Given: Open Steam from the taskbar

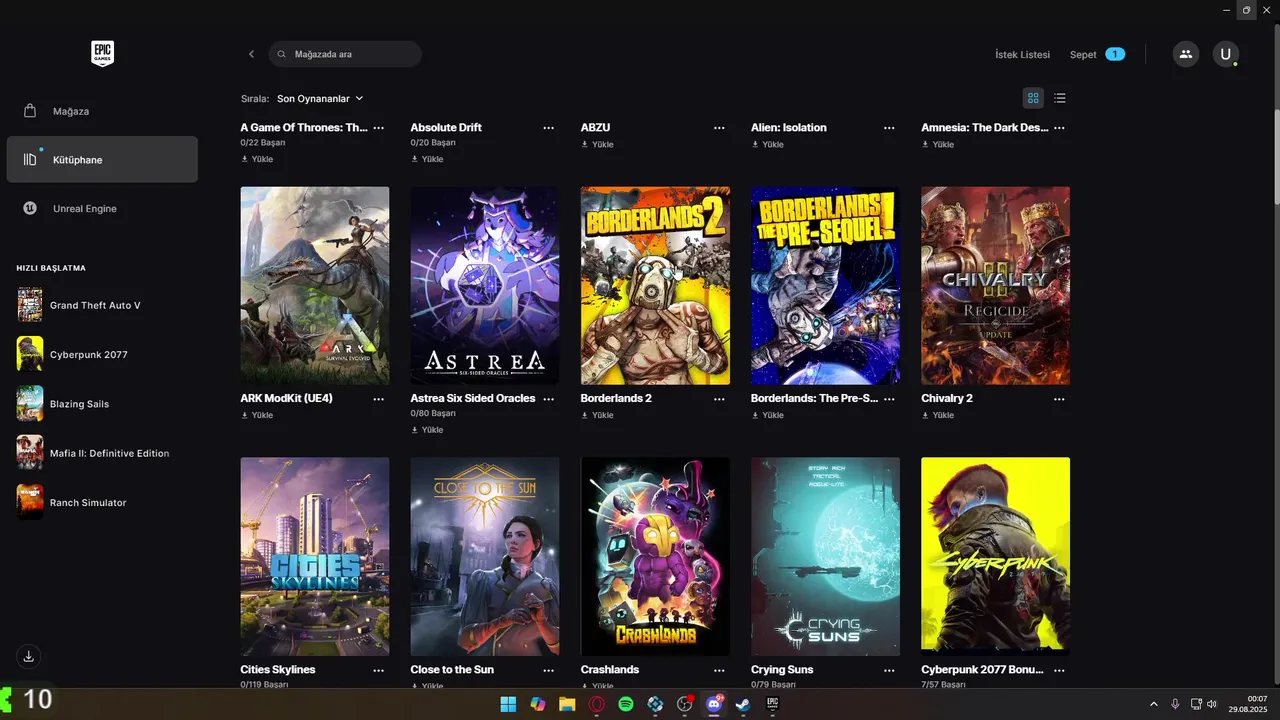Looking at the screenshot, I should 743,704.
